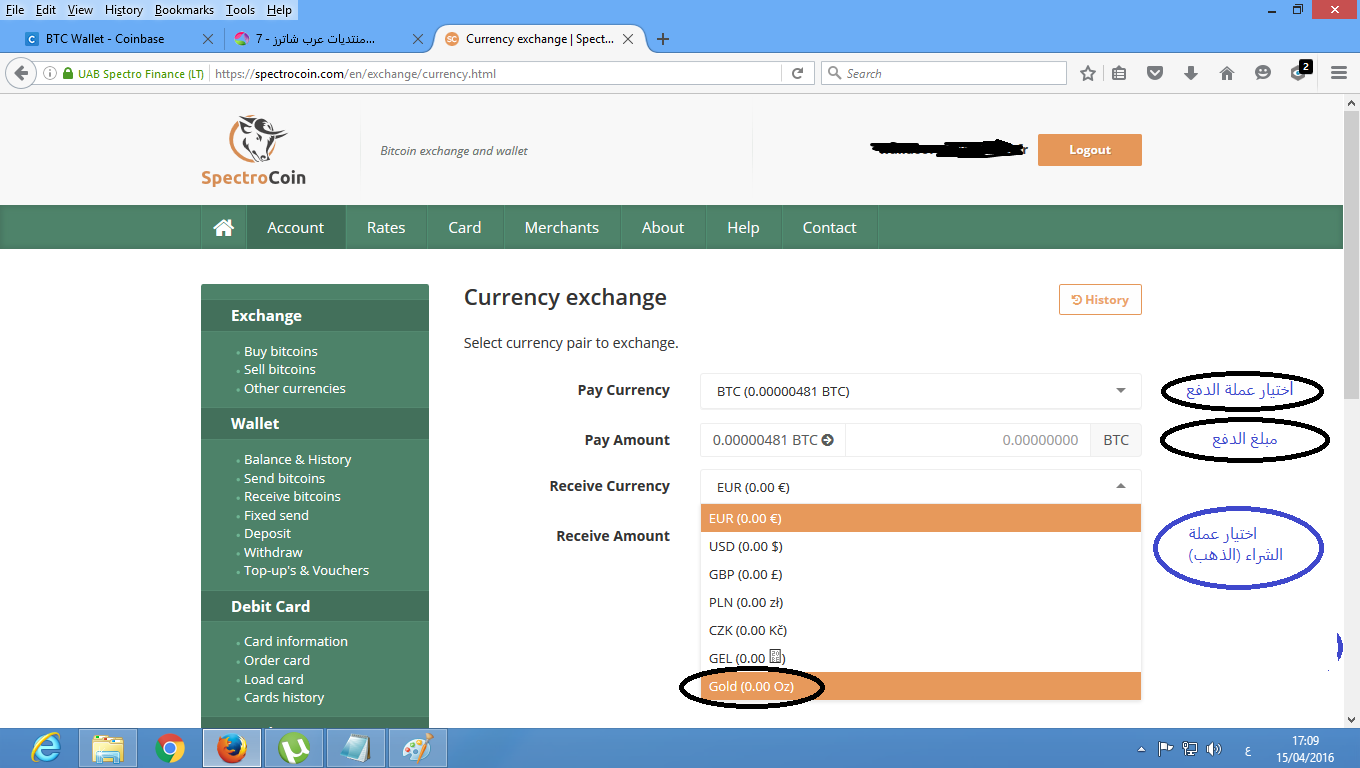Open Order card sidebar link

(x=277, y=661)
